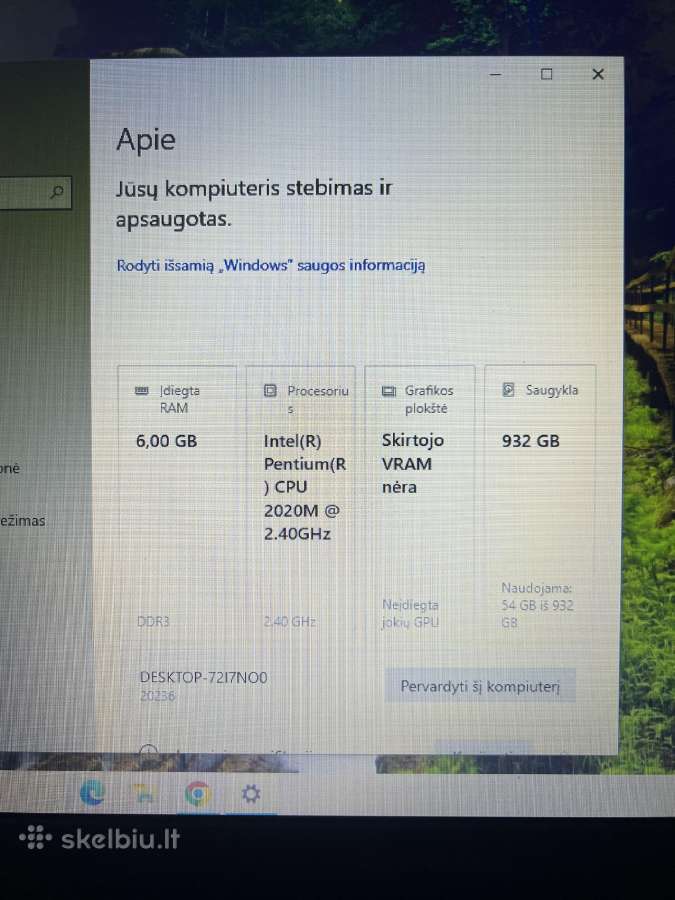
Task: Click the graphics card icon beside Grafikos plokštė
Action: point(389,391)
